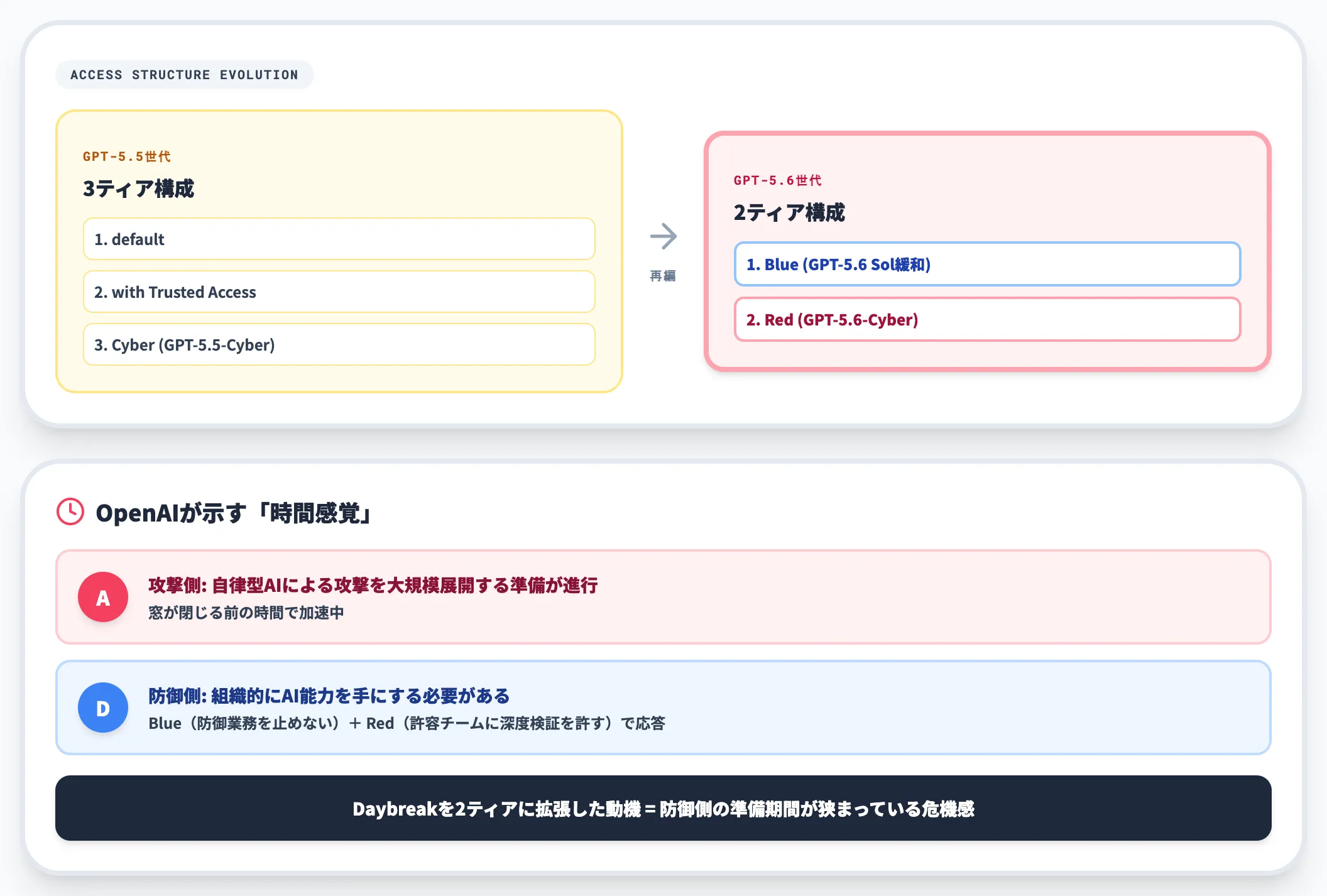The height and width of the screenshot is (896, 1327).
Task: Click the '2. with Trusted Access' row
Action: pyautogui.click(x=339, y=292)
